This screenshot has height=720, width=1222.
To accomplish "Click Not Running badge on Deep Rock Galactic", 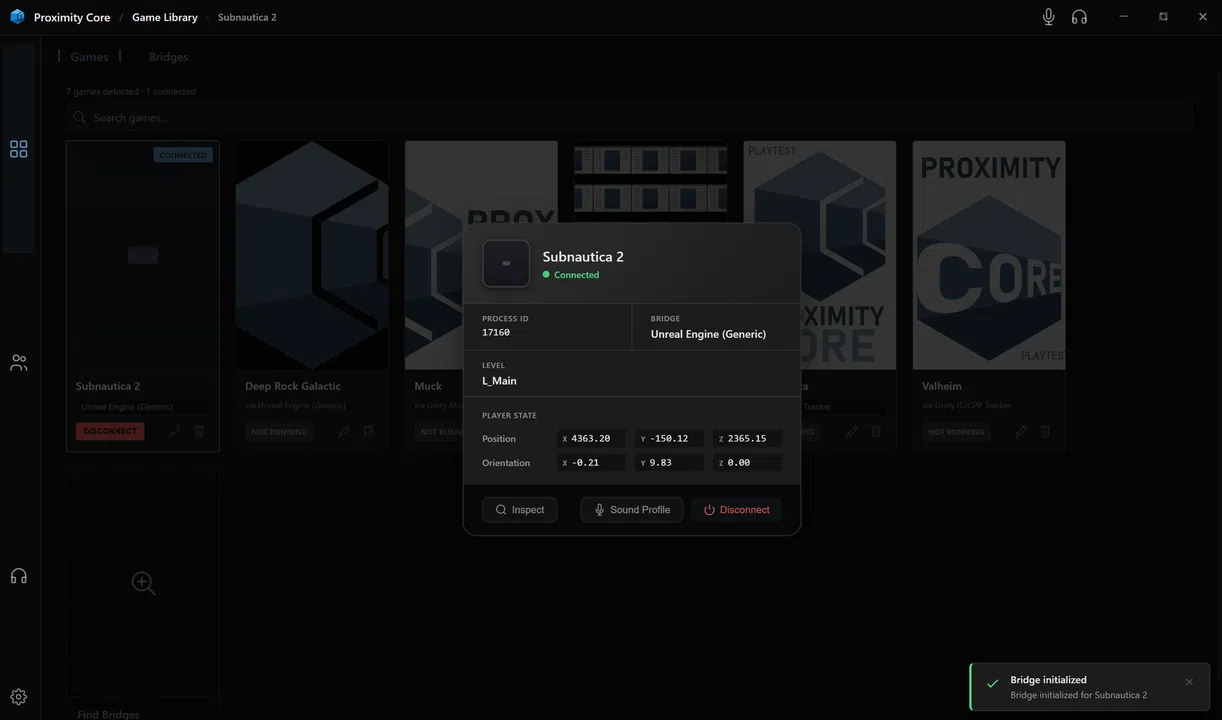I will point(279,432).
